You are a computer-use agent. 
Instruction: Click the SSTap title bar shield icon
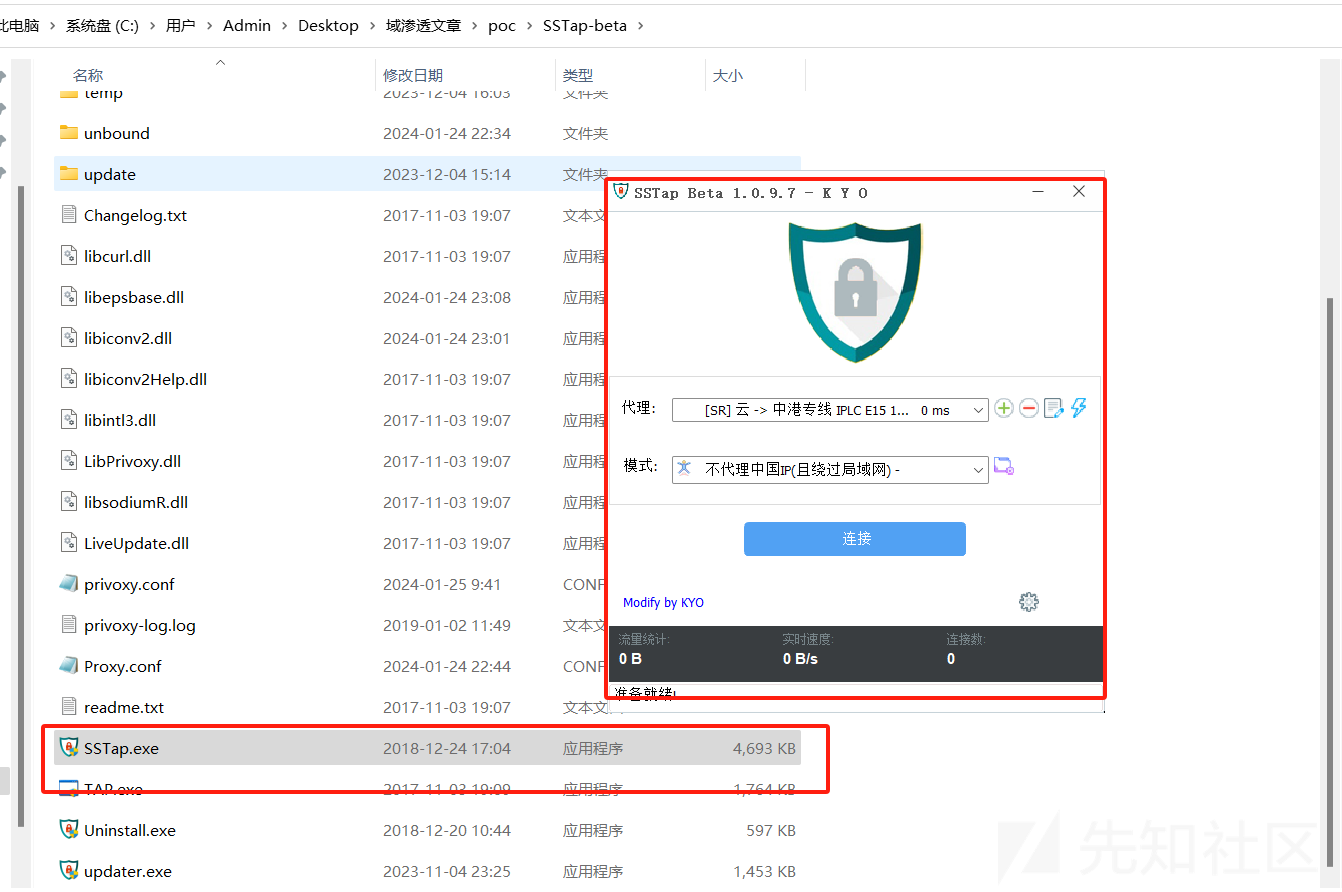(x=620, y=191)
